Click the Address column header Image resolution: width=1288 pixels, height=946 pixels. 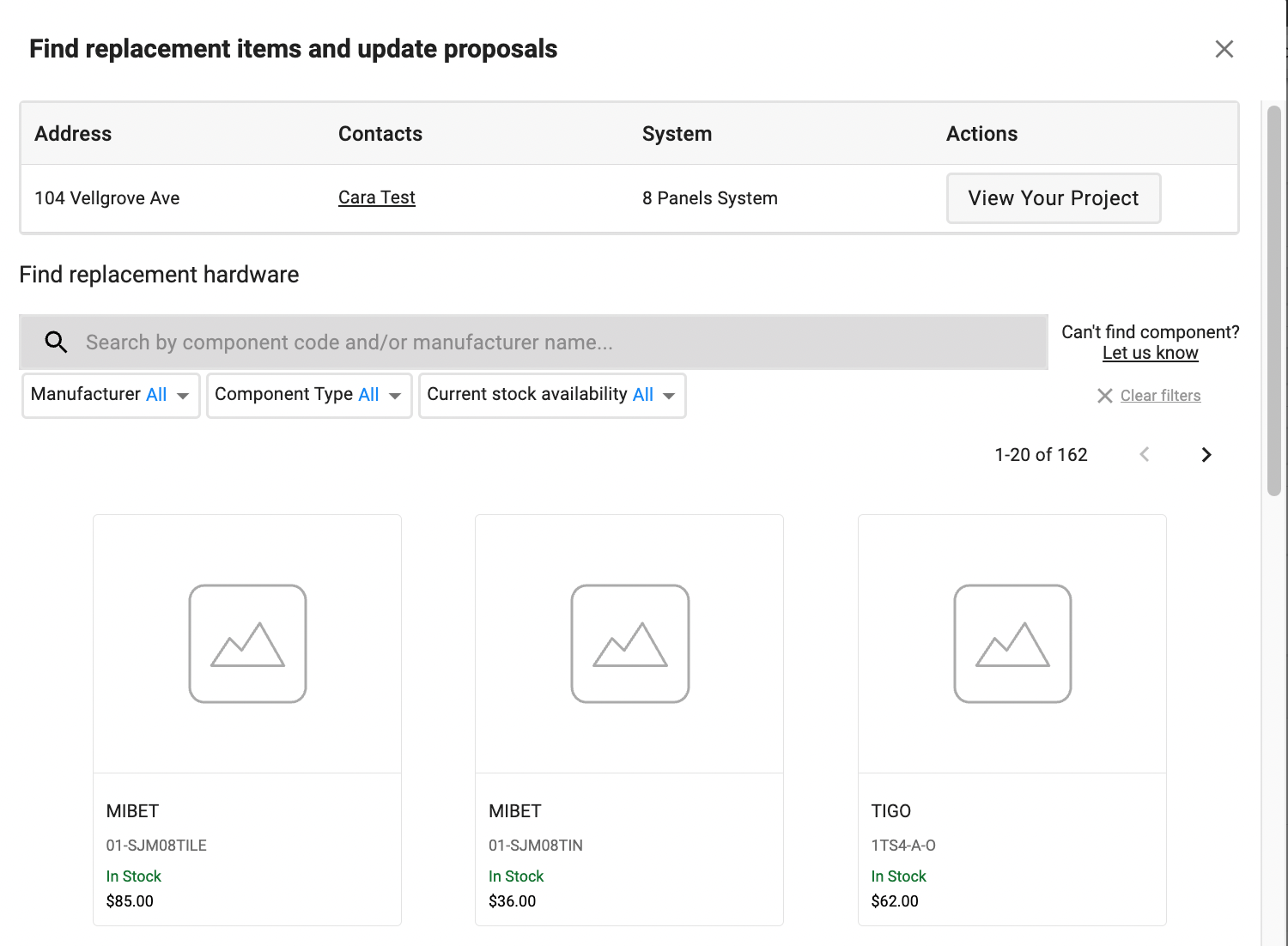pos(73,134)
